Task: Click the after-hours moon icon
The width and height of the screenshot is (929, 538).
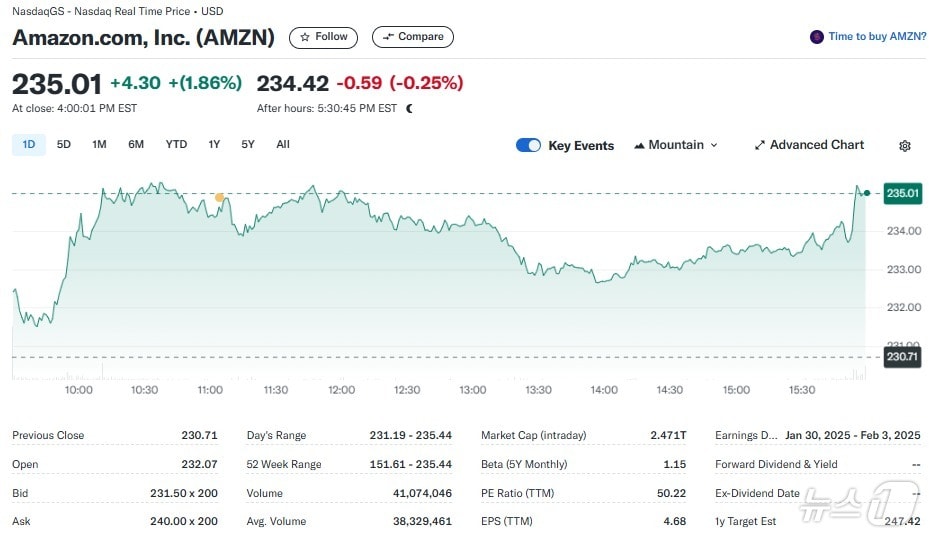Action: tap(409, 108)
